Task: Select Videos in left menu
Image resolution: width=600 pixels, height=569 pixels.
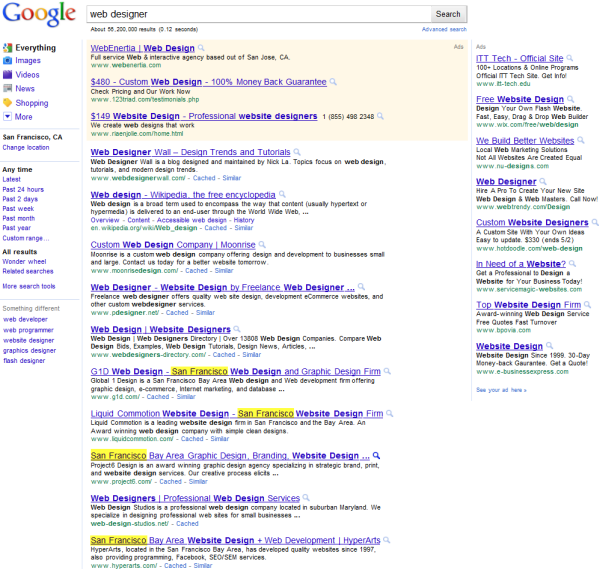Action: coord(27,75)
